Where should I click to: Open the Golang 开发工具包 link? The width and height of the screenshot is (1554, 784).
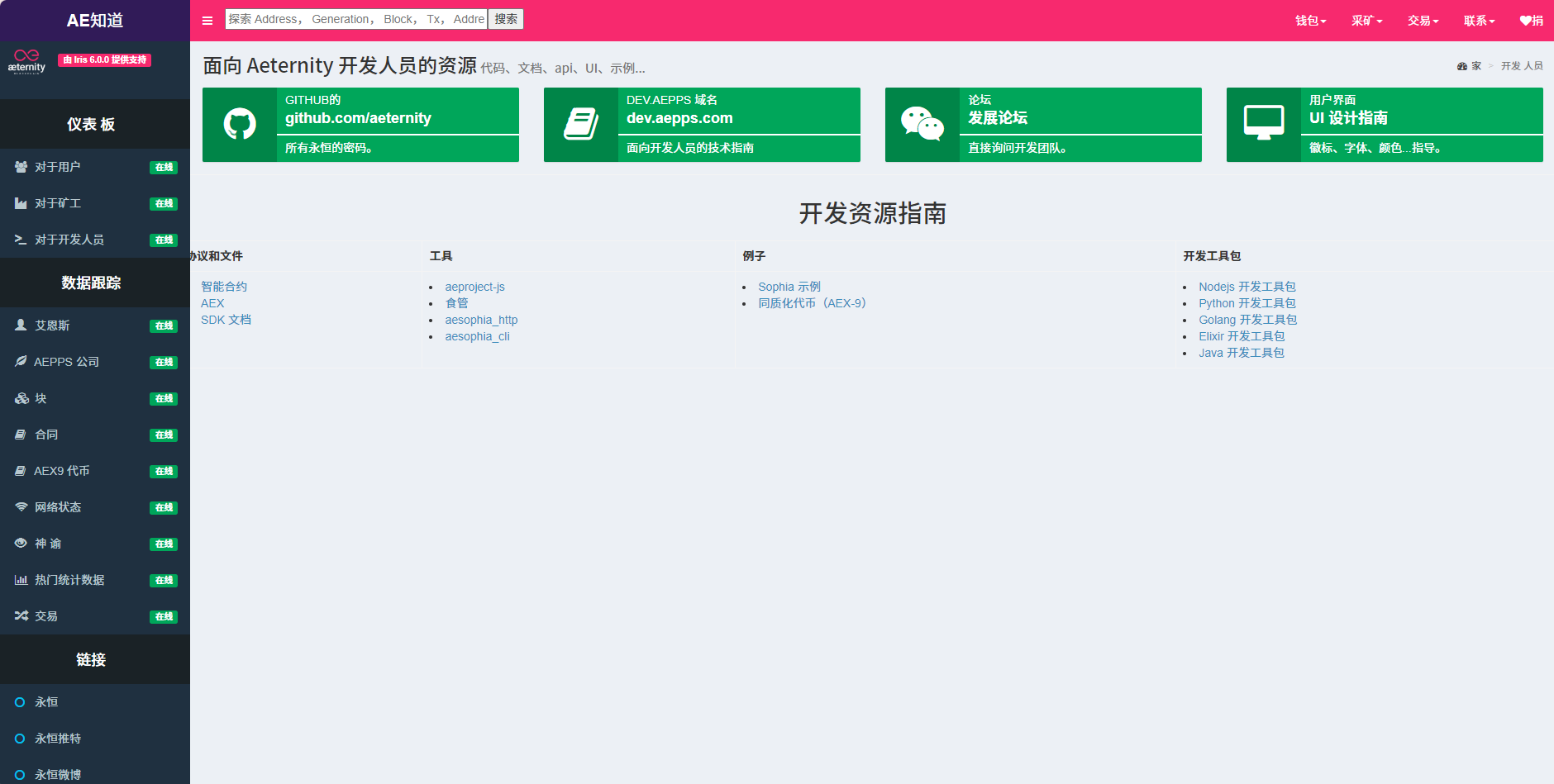(x=1248, y=320)
